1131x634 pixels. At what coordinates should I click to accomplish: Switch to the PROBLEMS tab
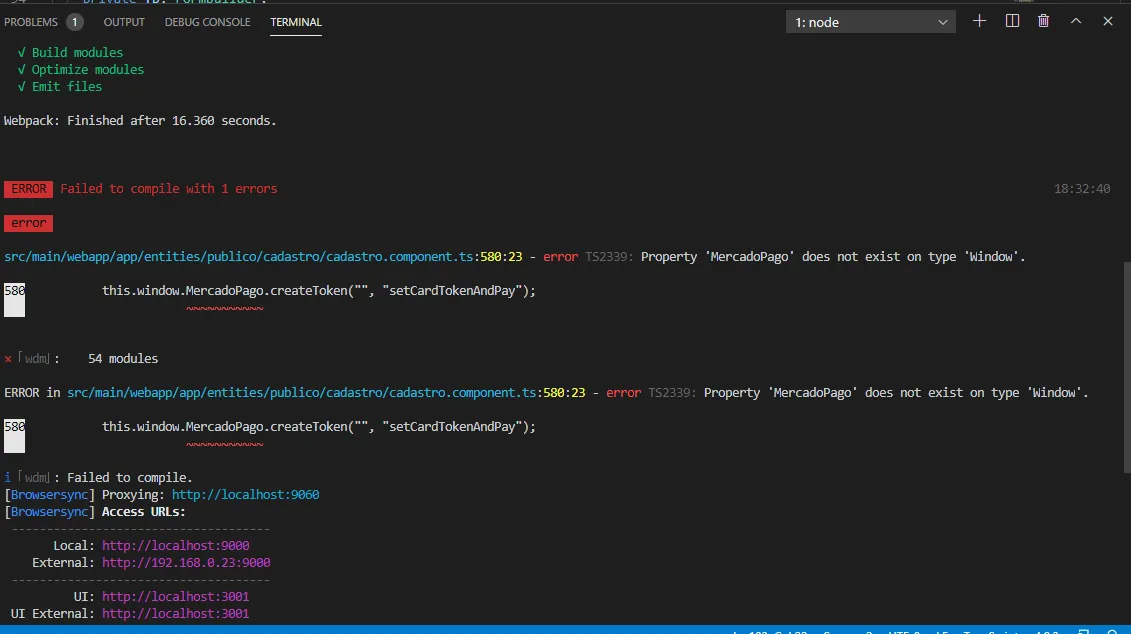tap(31, 22)
